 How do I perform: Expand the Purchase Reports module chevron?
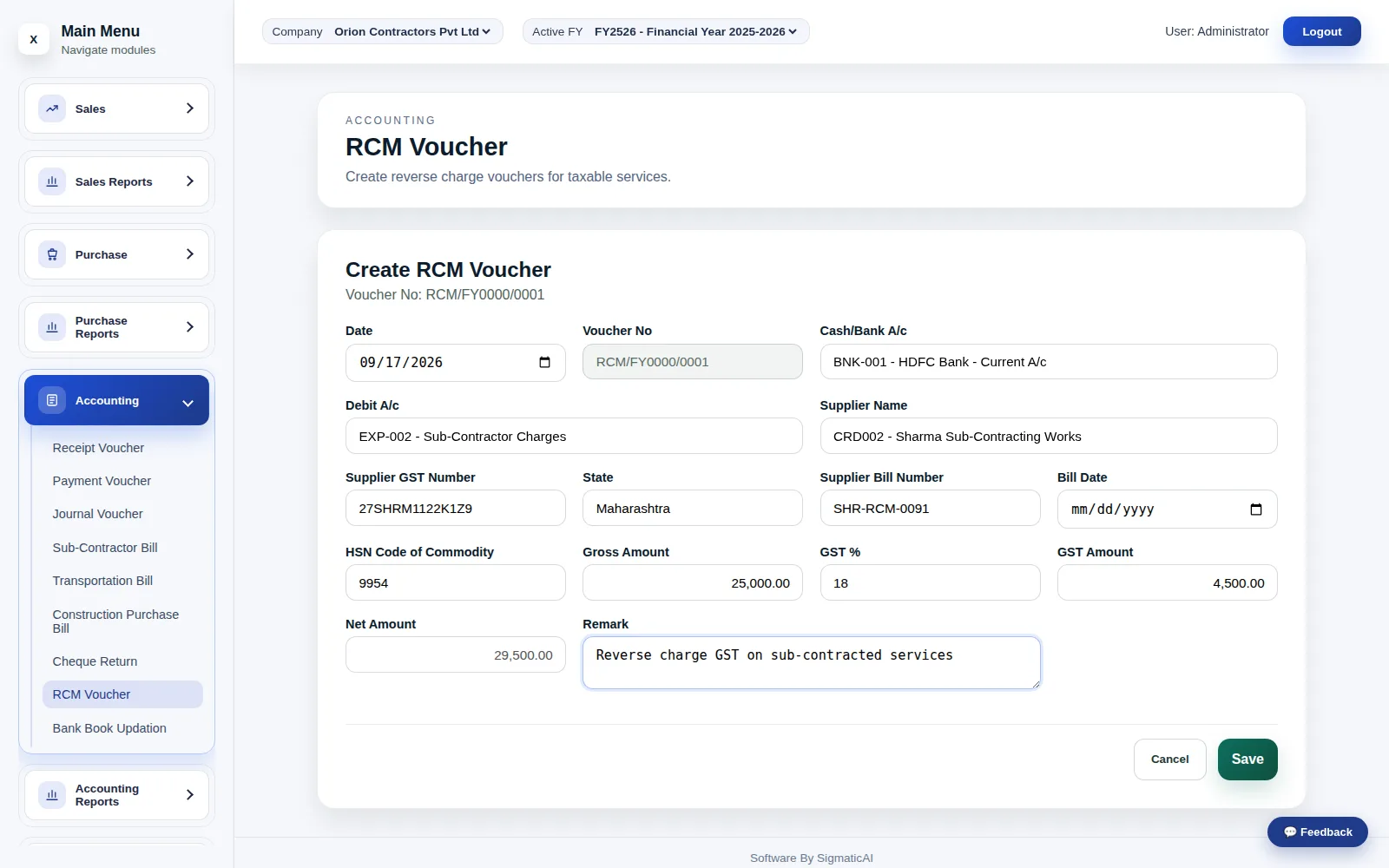[190, 327]
